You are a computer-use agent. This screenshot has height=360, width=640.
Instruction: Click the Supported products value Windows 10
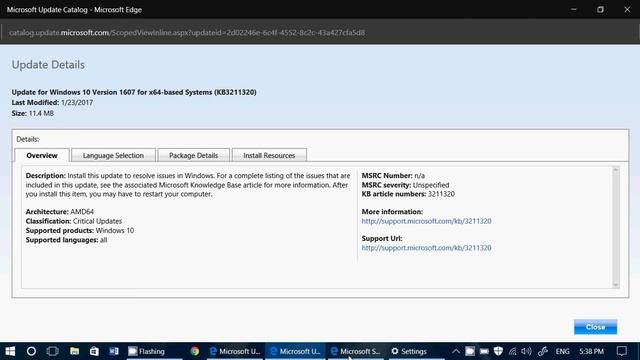[x=115, y=231]
